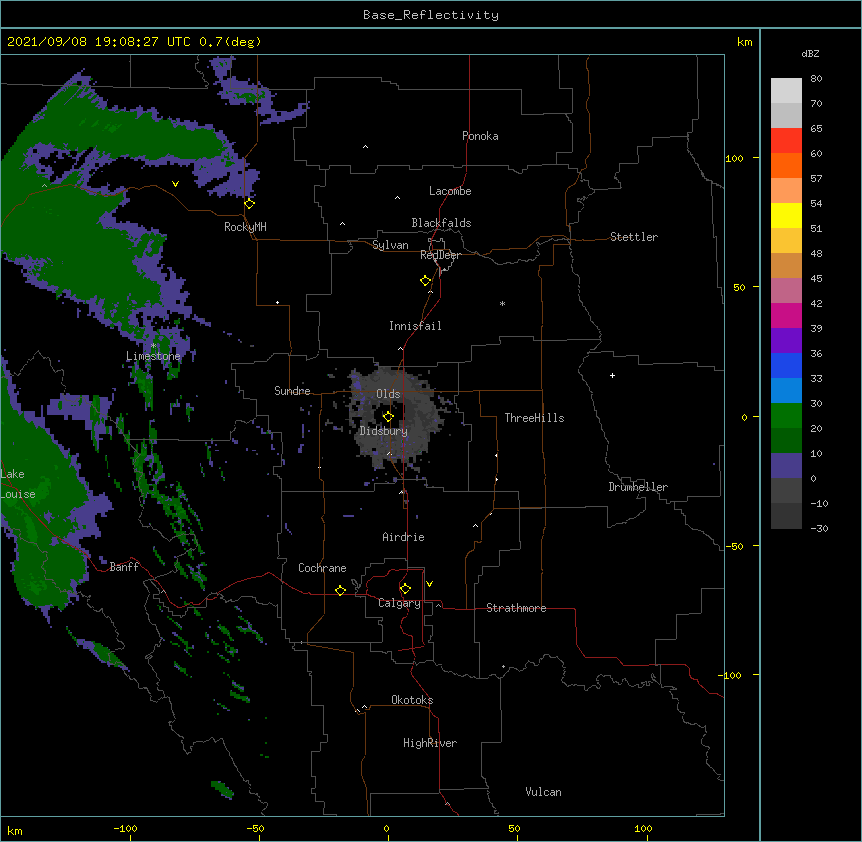Click the yellow diamond marker south of RedDeer
The height and width of the screenshot is (842, 862).
click(x=426, y=281)
